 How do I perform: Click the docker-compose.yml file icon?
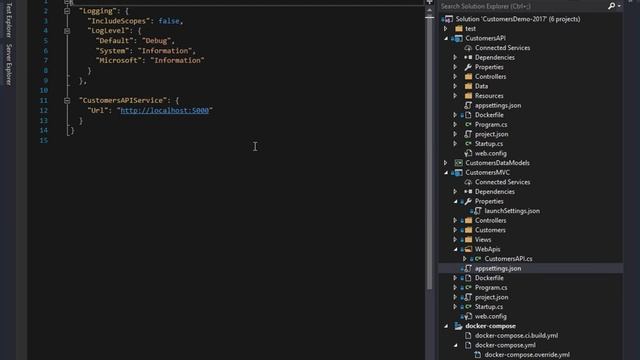[468, 345]
